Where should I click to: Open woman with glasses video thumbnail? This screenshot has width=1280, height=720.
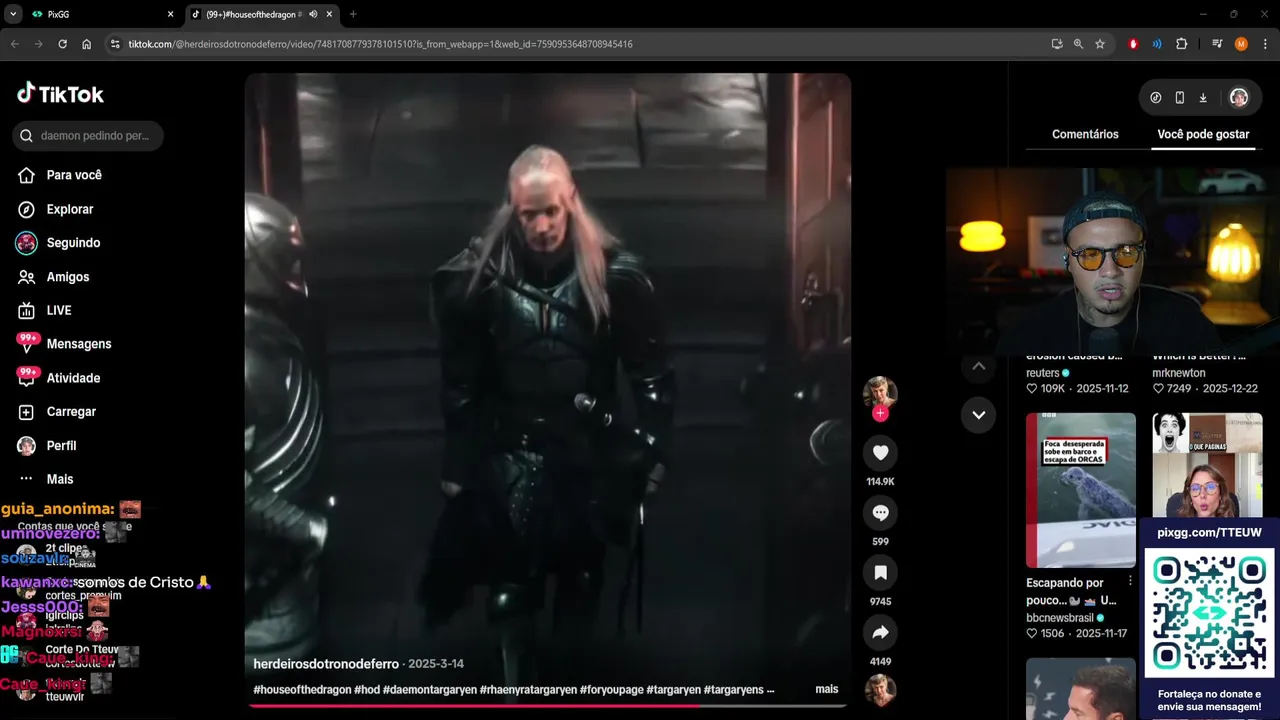1207,466
